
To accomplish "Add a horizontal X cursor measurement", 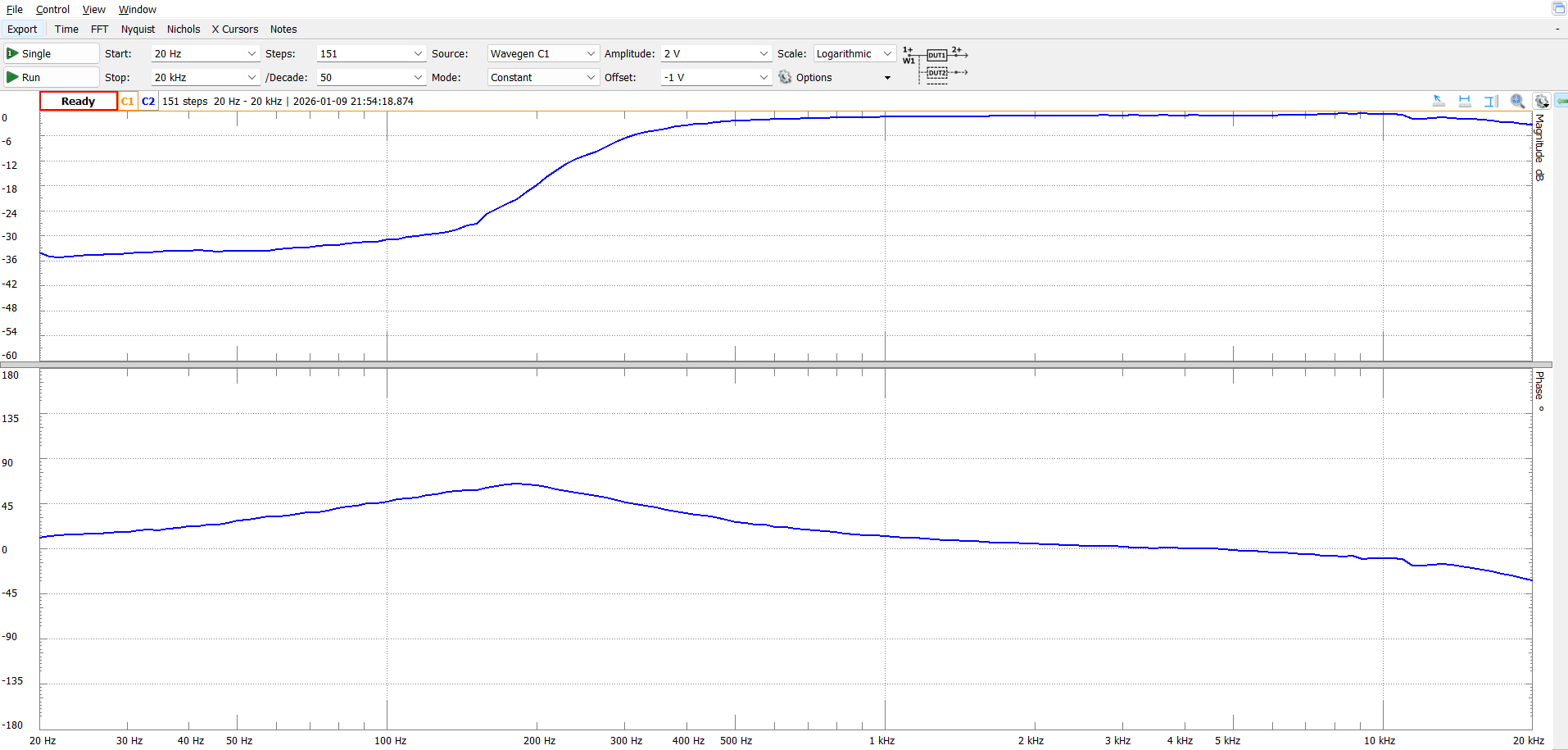I will (x=1465, y=101).
